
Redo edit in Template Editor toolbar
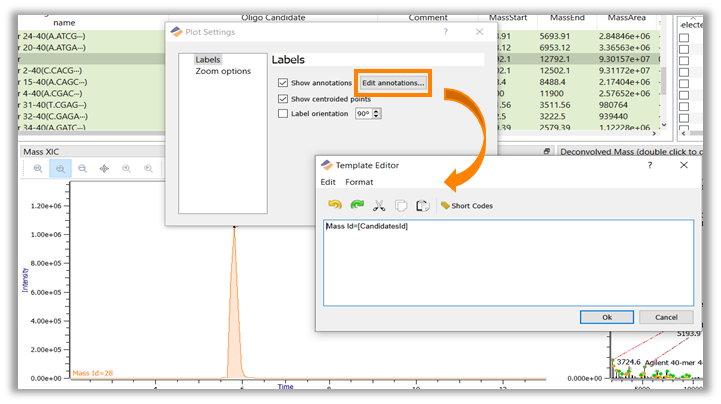point(357,205)
